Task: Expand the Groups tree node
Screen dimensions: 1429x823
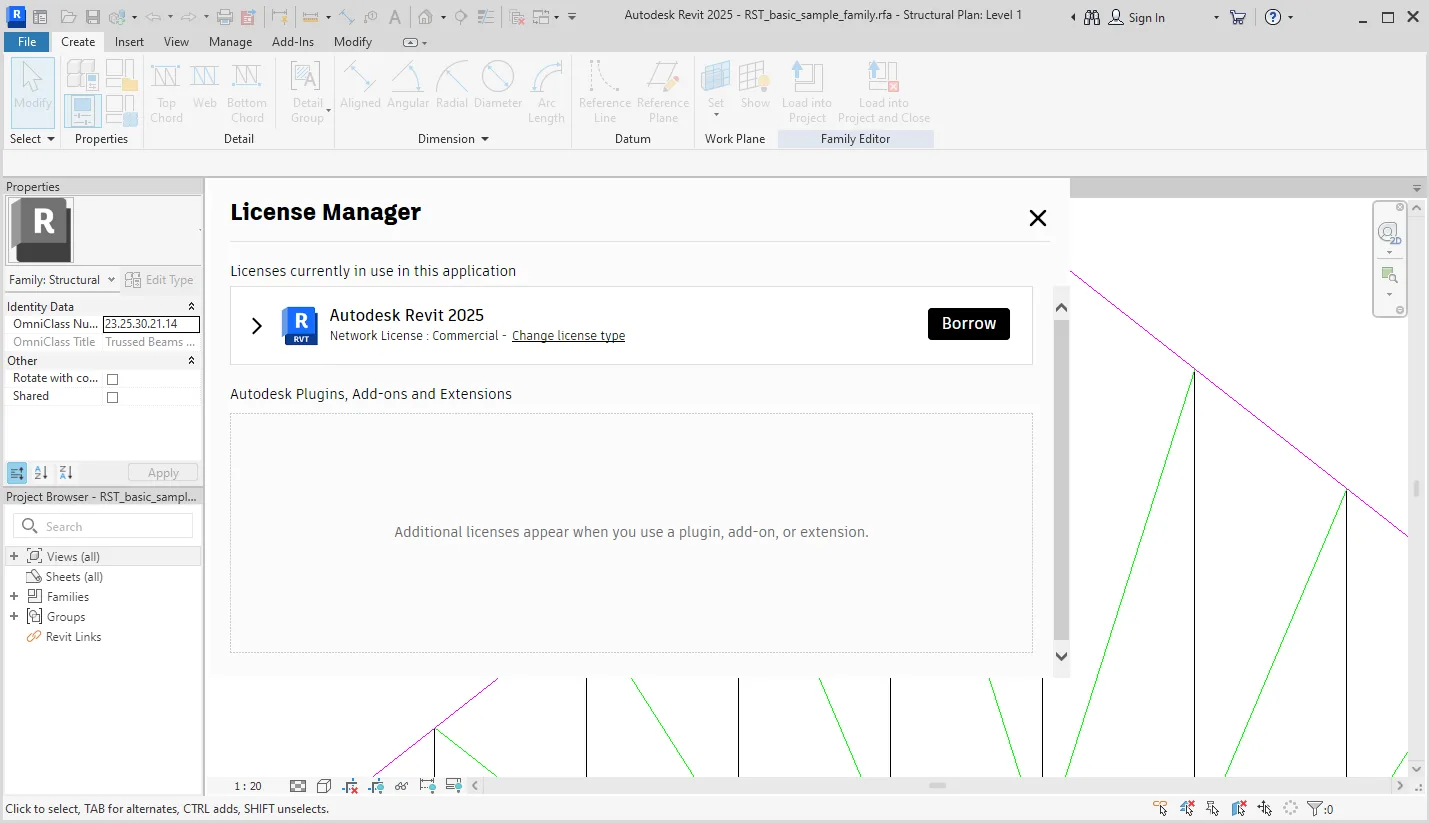Action: (x=14, y=616)
